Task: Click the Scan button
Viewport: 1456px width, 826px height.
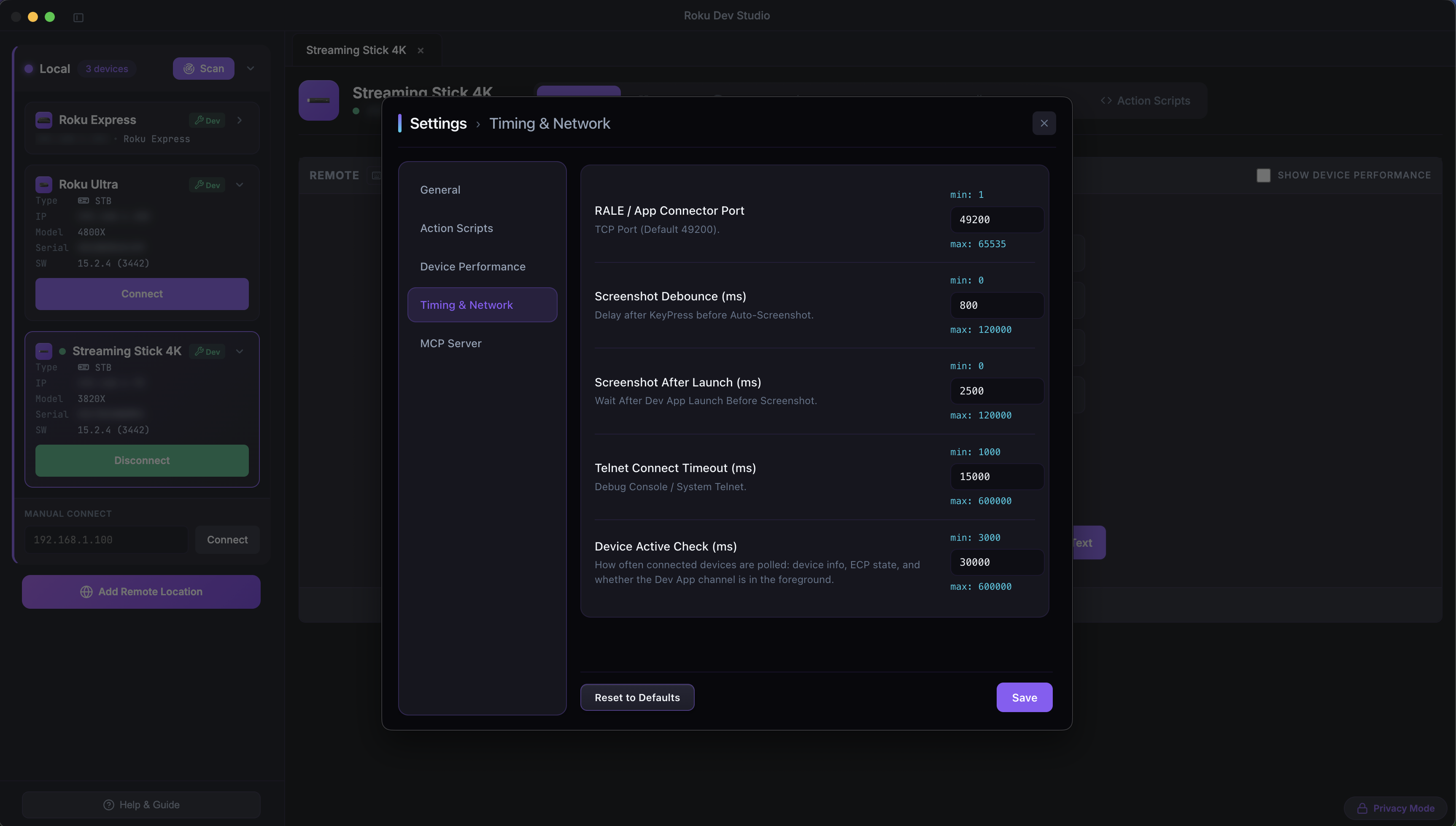Action: (x=204, y=69)
